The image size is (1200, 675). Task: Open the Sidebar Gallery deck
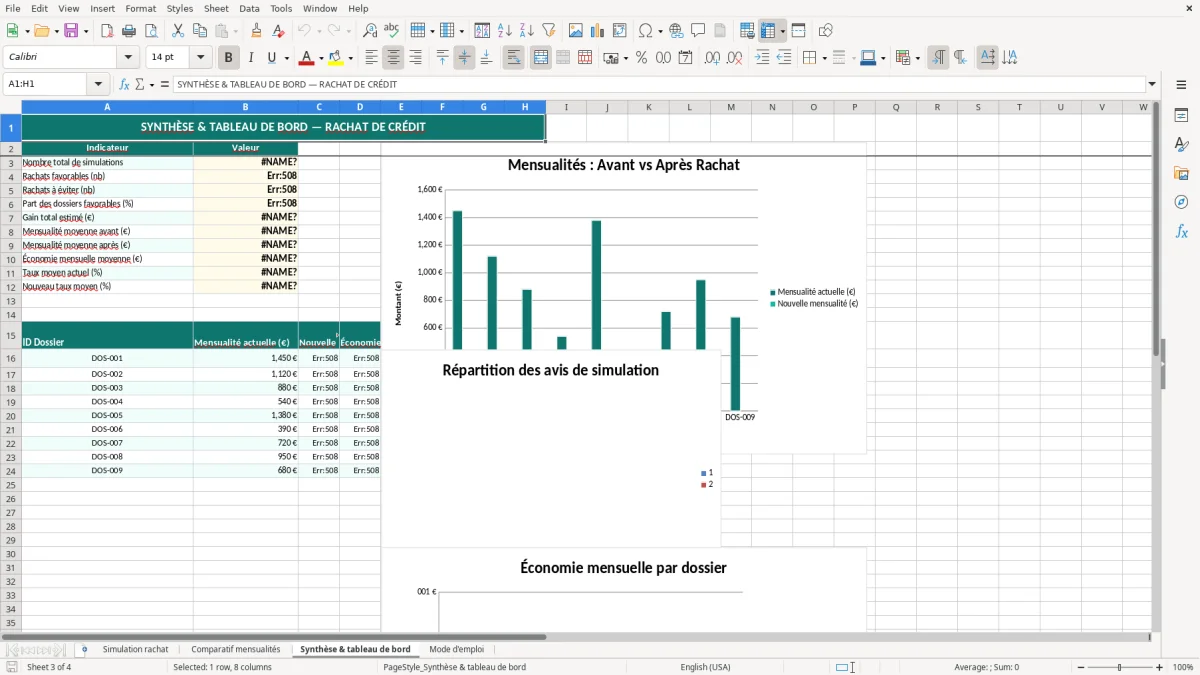(x=1181, y=173)
